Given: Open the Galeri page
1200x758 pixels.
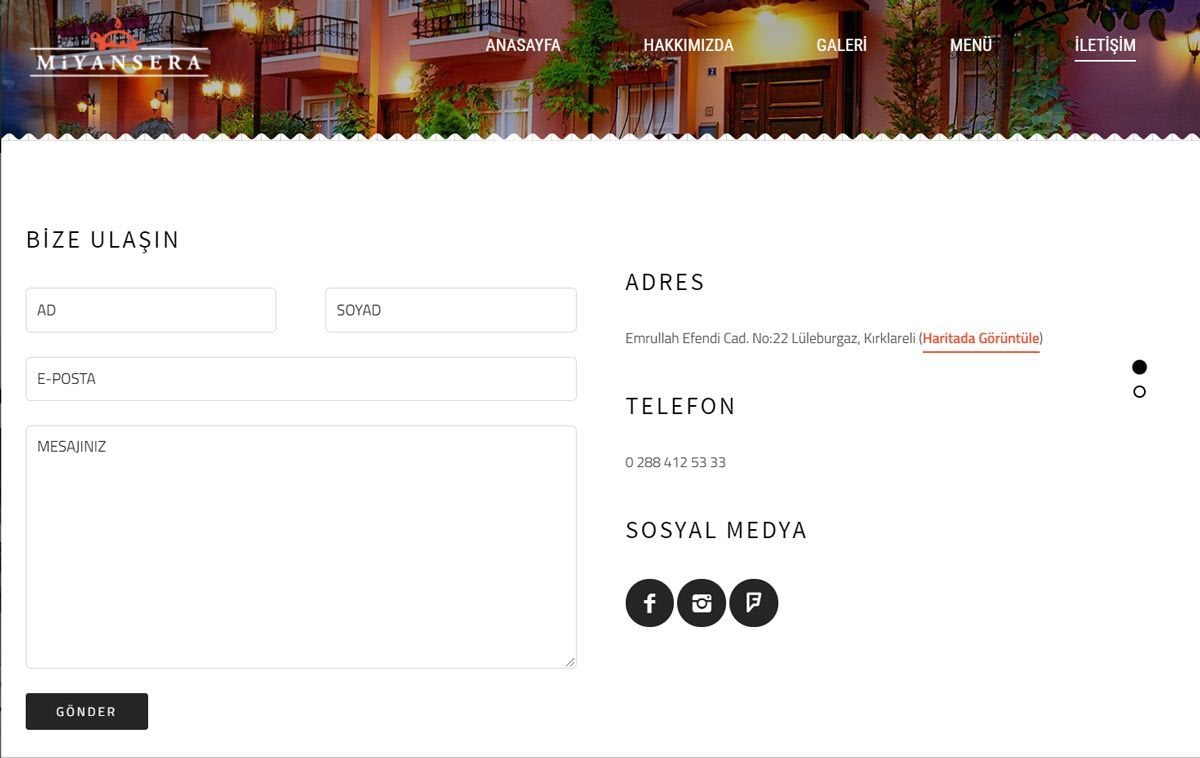Looking at the screenshot, I should [841, 45].
